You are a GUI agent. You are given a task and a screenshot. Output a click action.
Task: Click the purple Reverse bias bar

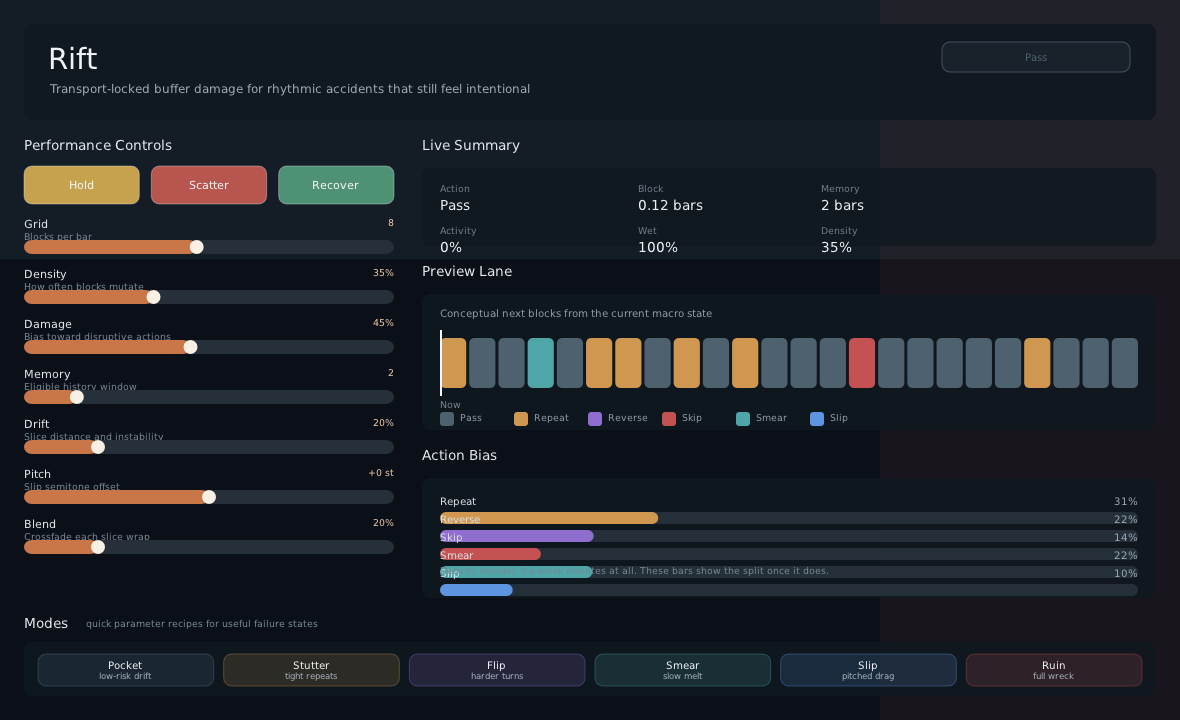(517, 536)
